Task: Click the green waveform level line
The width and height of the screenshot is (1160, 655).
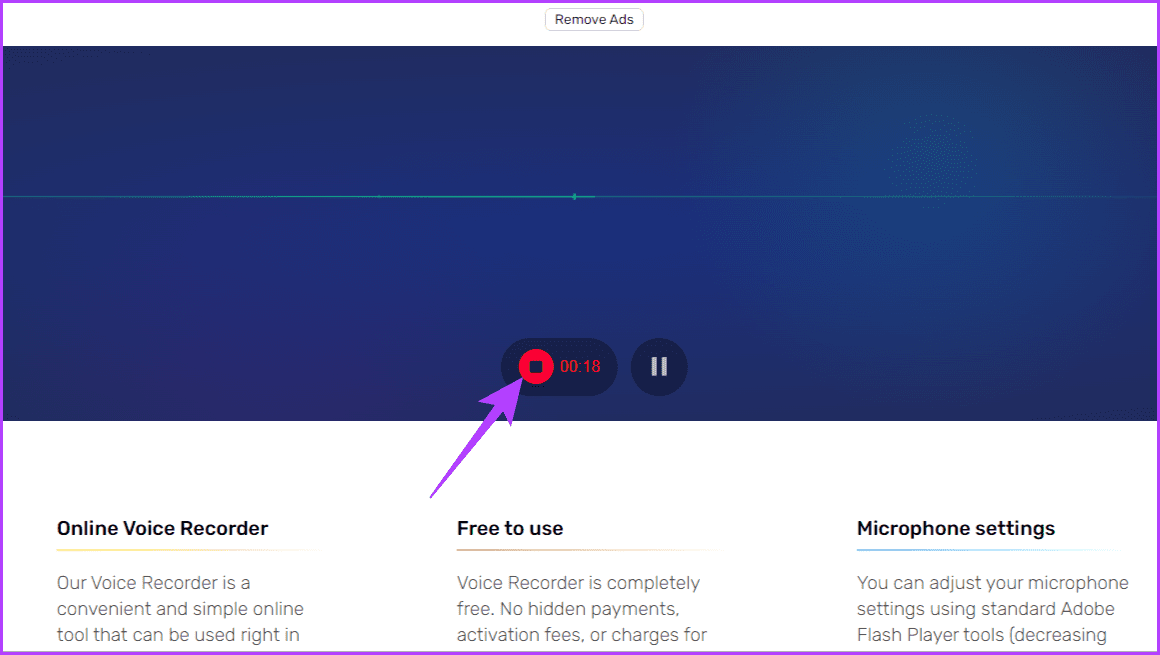Action: 300,197
